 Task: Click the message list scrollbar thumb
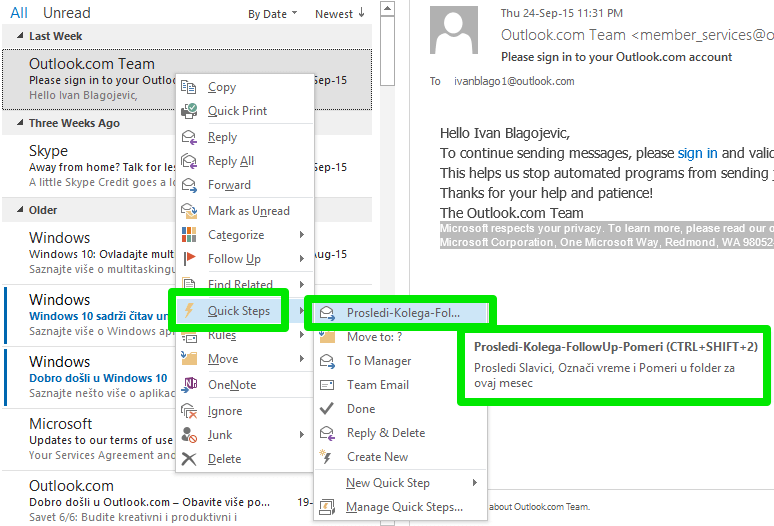[387, 51]
